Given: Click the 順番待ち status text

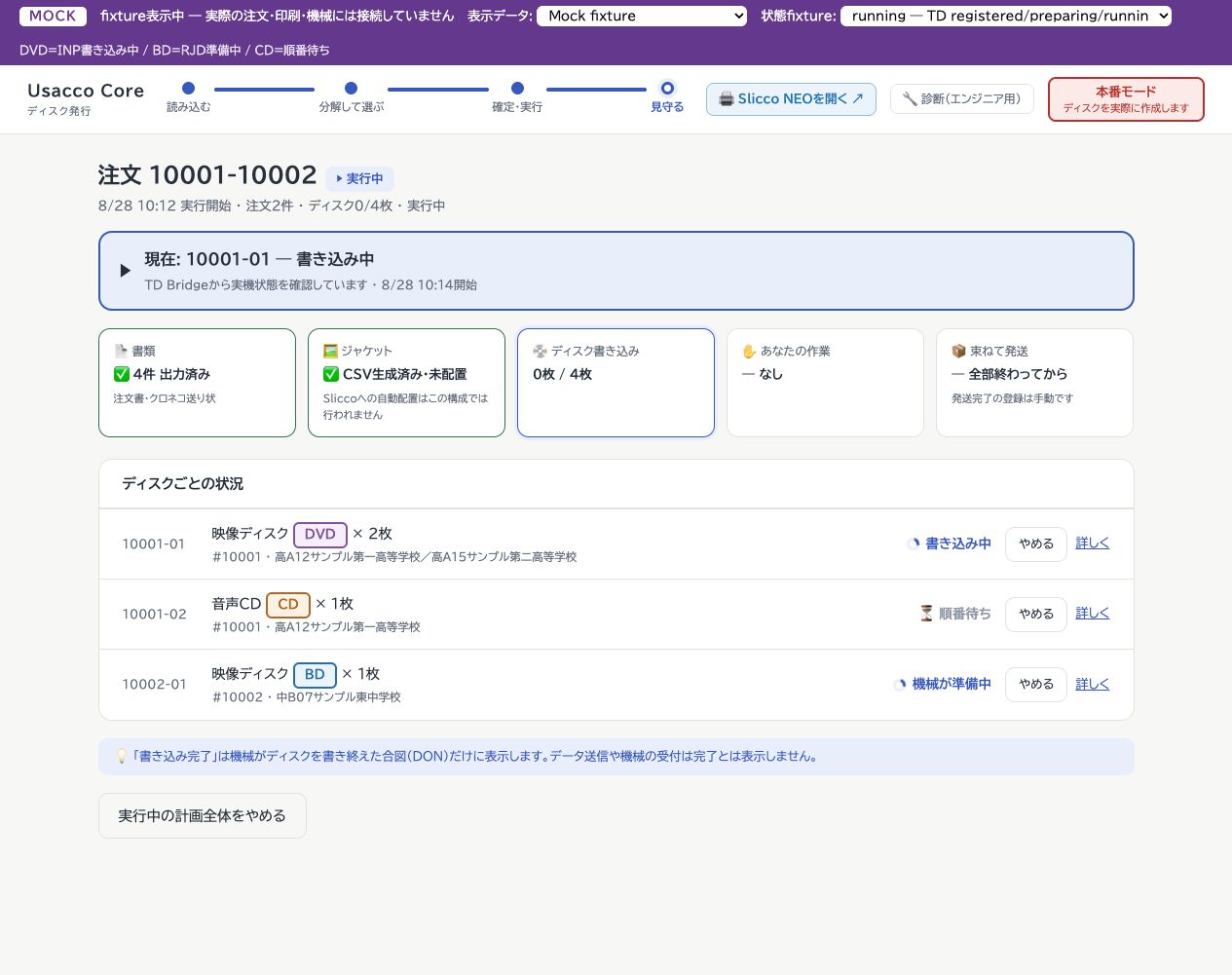Looking at the screenshot, I should coord(965,614).
